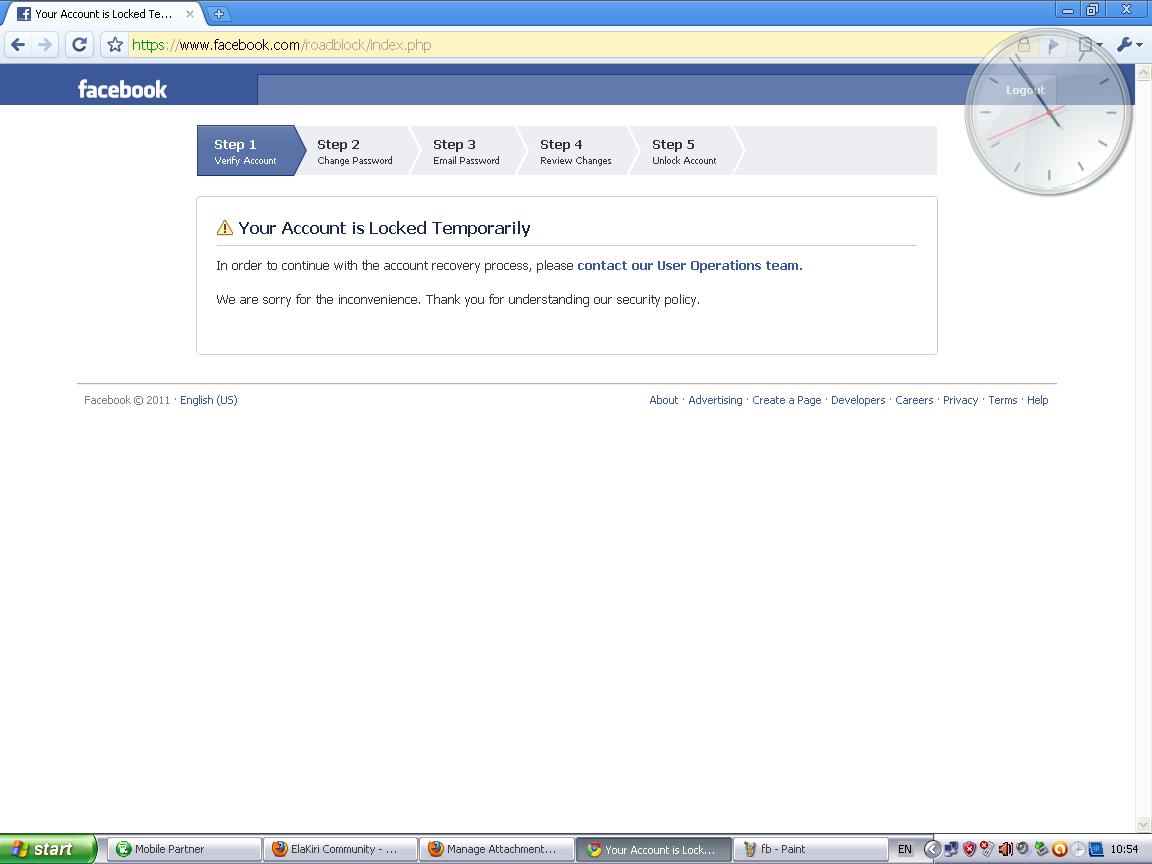Open 'contact our User Operations team' link
The height and width of the screenshot is (864, 1152).
click(689, 265)
